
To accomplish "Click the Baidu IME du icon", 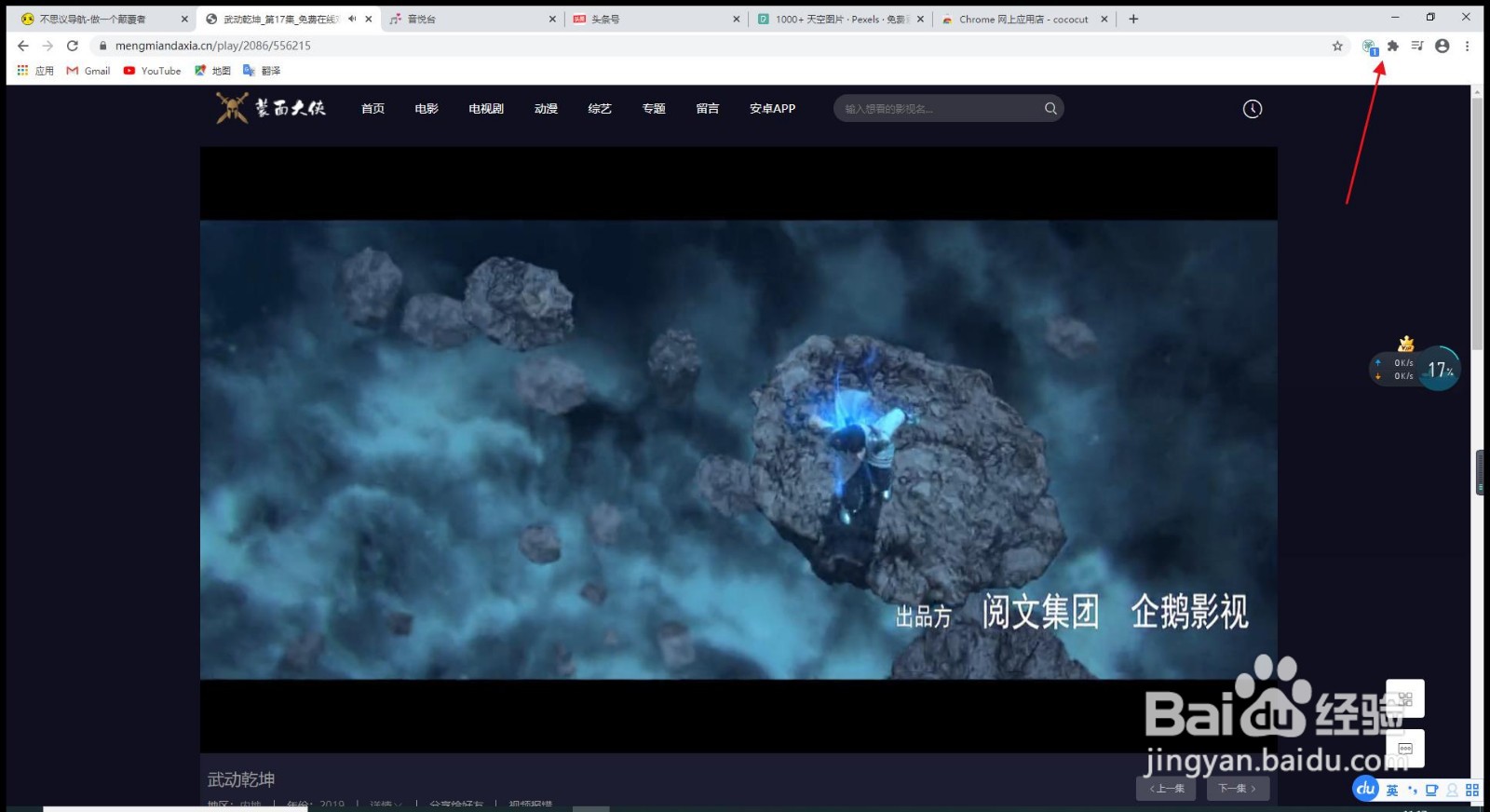I will 1365,789.
